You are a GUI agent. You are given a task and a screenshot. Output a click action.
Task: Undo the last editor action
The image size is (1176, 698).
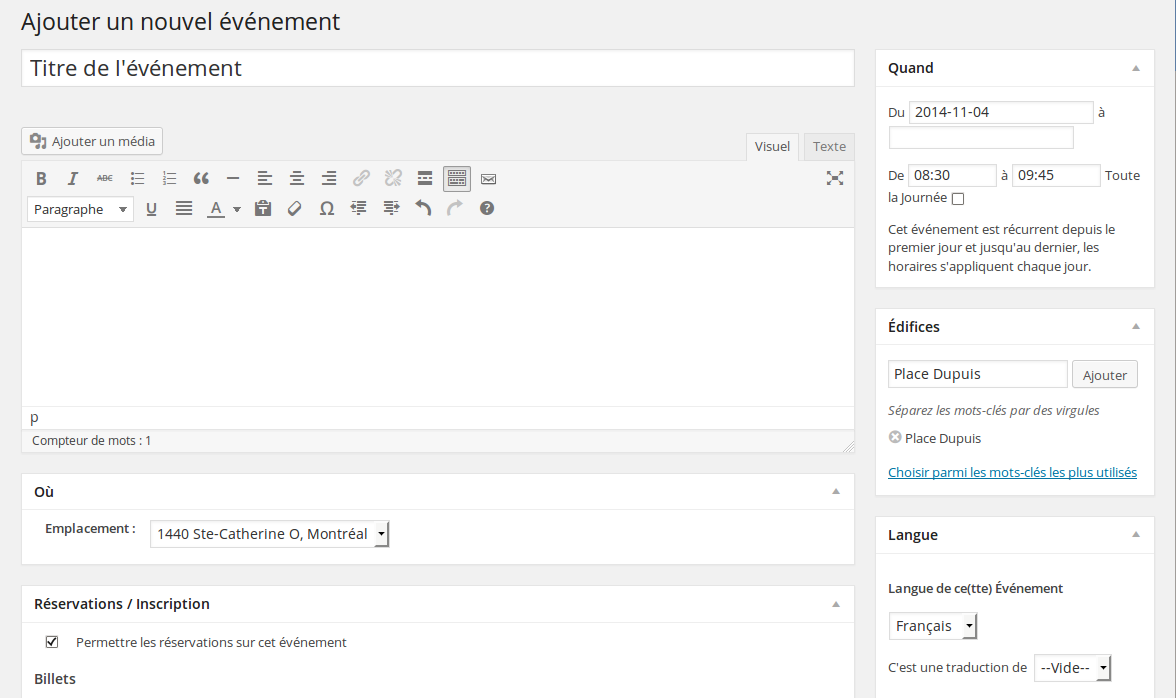pos(423,209)
